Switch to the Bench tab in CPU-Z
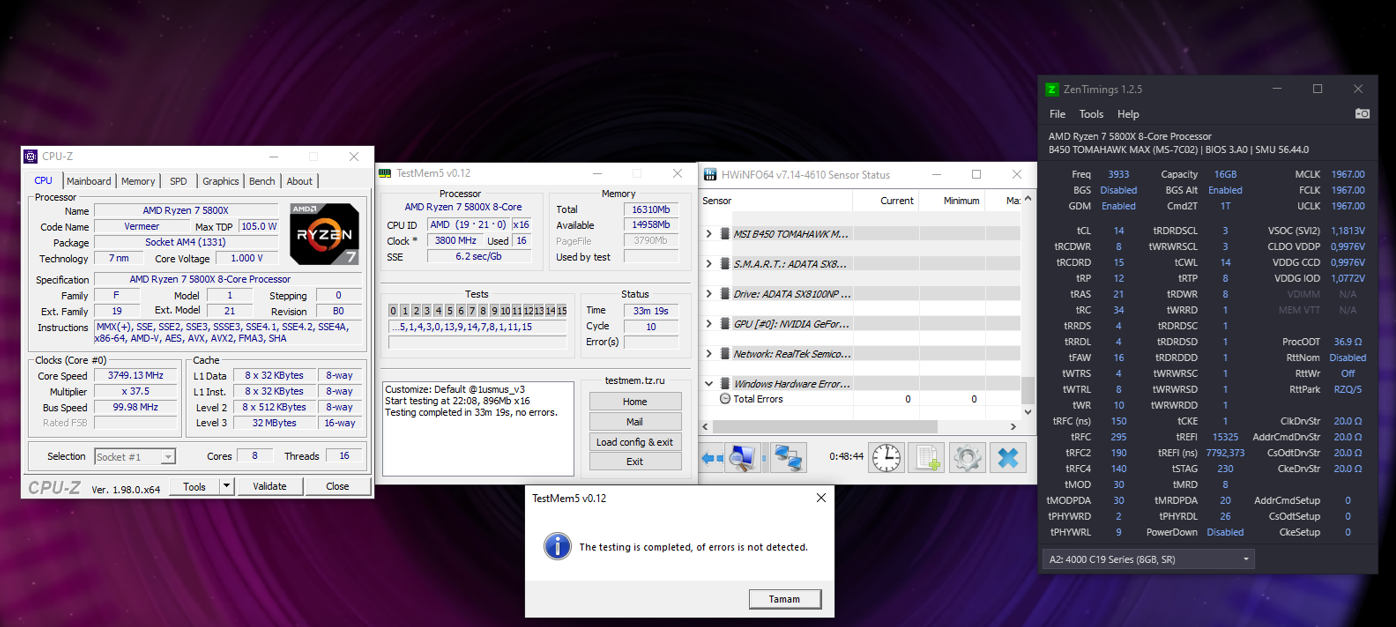The height and width of the screenshot is (627, 1396). (262, 181)
